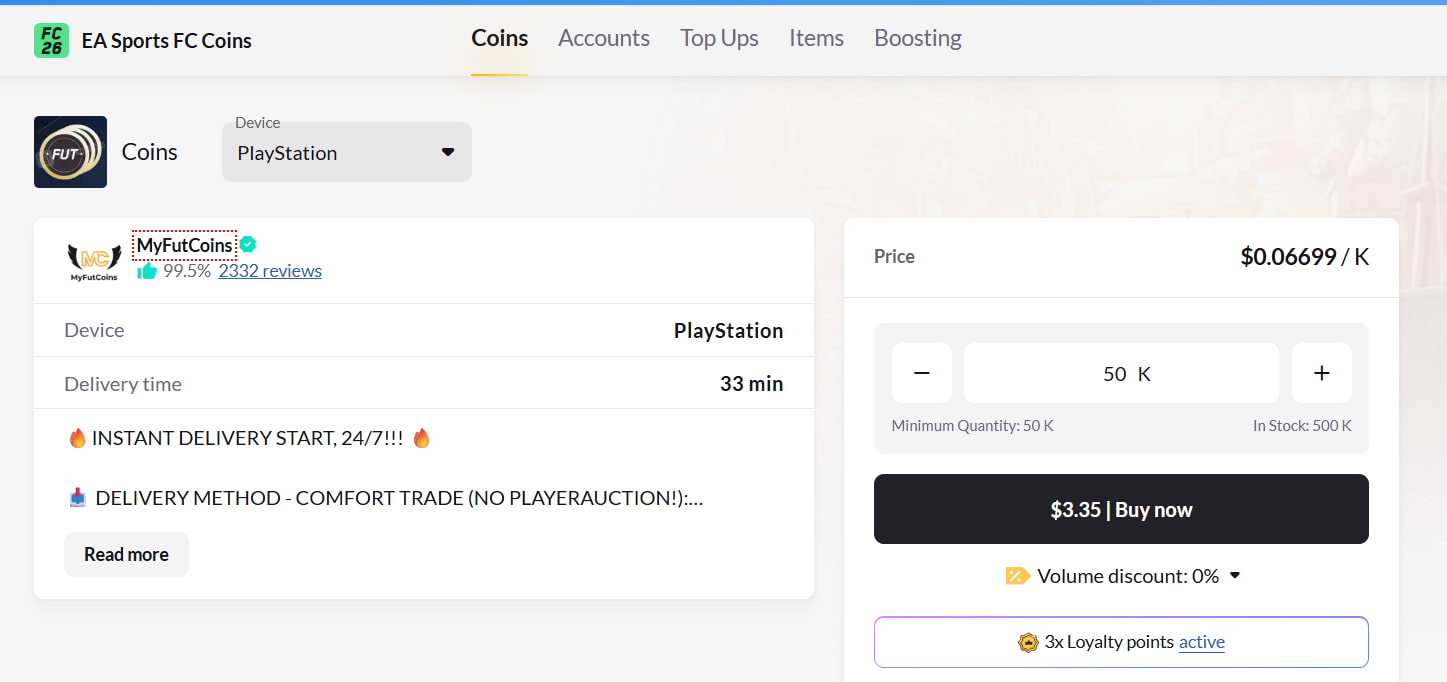This screenshot has width=1447, height=682.
Task: Switch to the Accounts tab
Action: point(604,38)
